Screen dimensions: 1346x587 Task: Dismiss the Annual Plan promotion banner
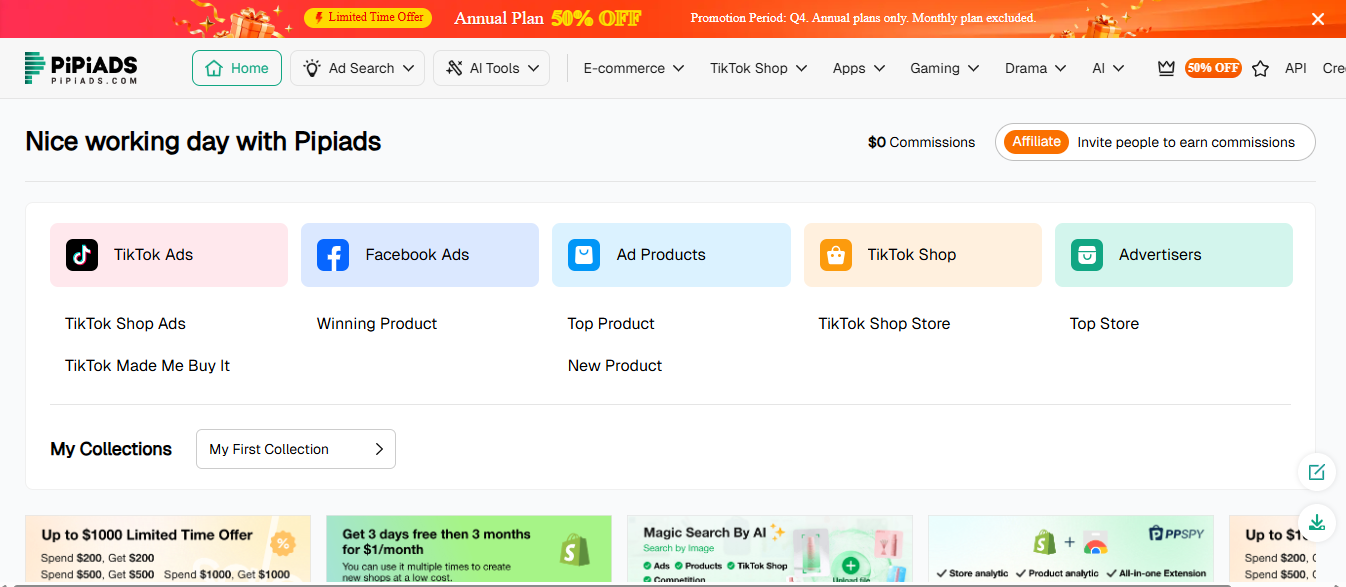1318,18
